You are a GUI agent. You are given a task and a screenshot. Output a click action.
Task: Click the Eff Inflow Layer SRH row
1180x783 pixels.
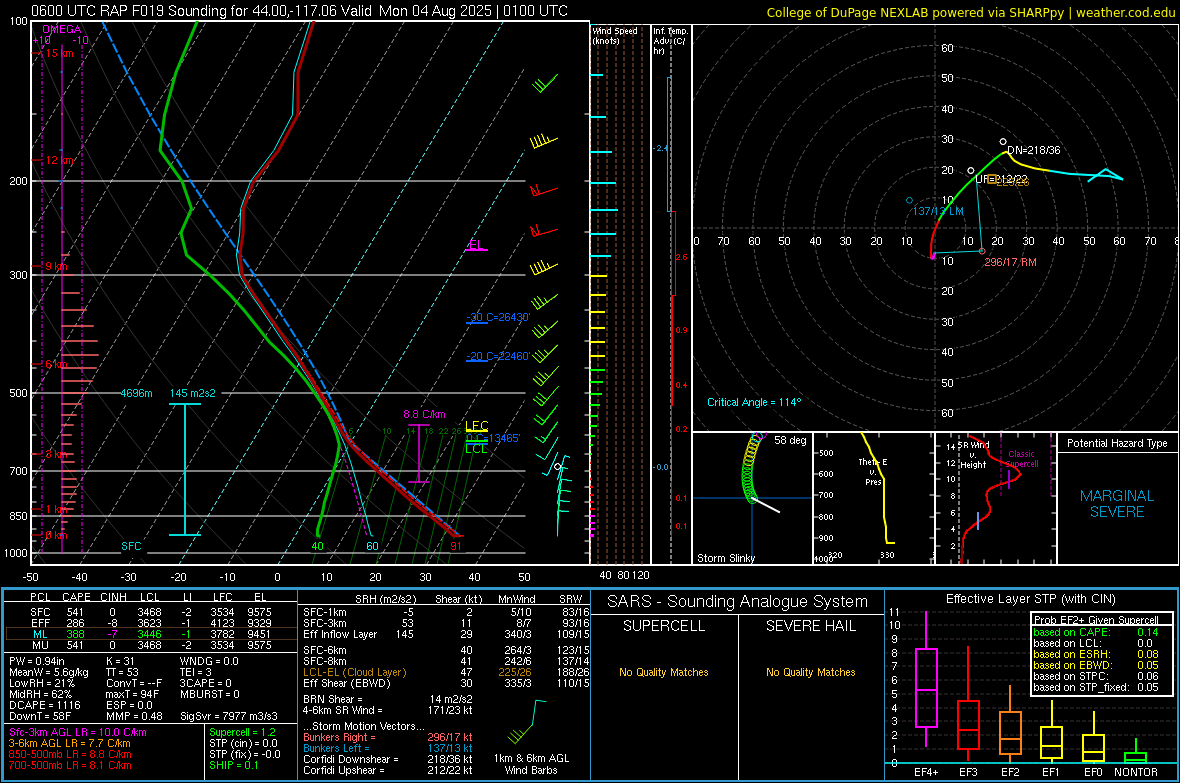pyautogui.click(x=446, y=634)
